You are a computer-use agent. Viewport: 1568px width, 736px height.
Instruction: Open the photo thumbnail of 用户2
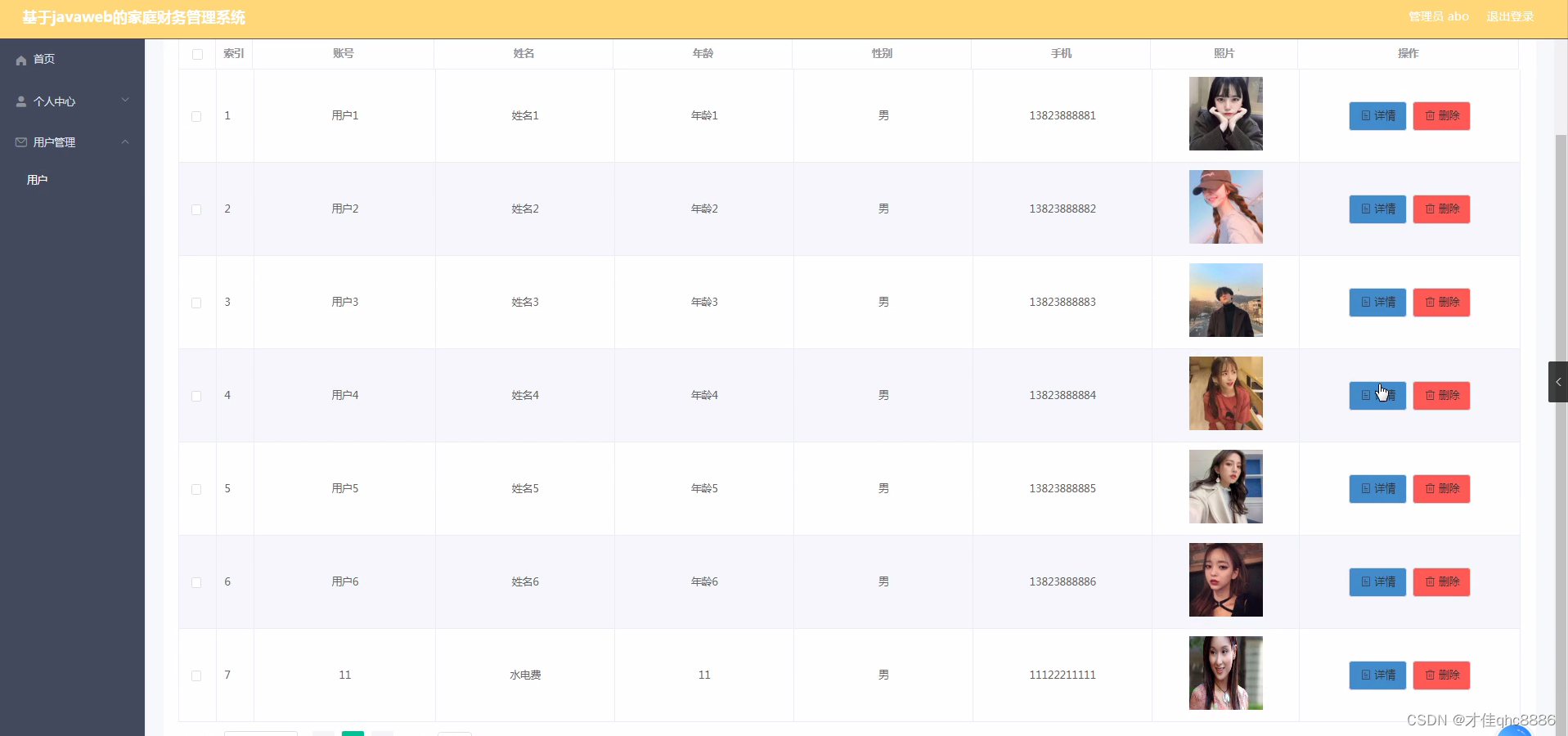(x=1225, y=207)
